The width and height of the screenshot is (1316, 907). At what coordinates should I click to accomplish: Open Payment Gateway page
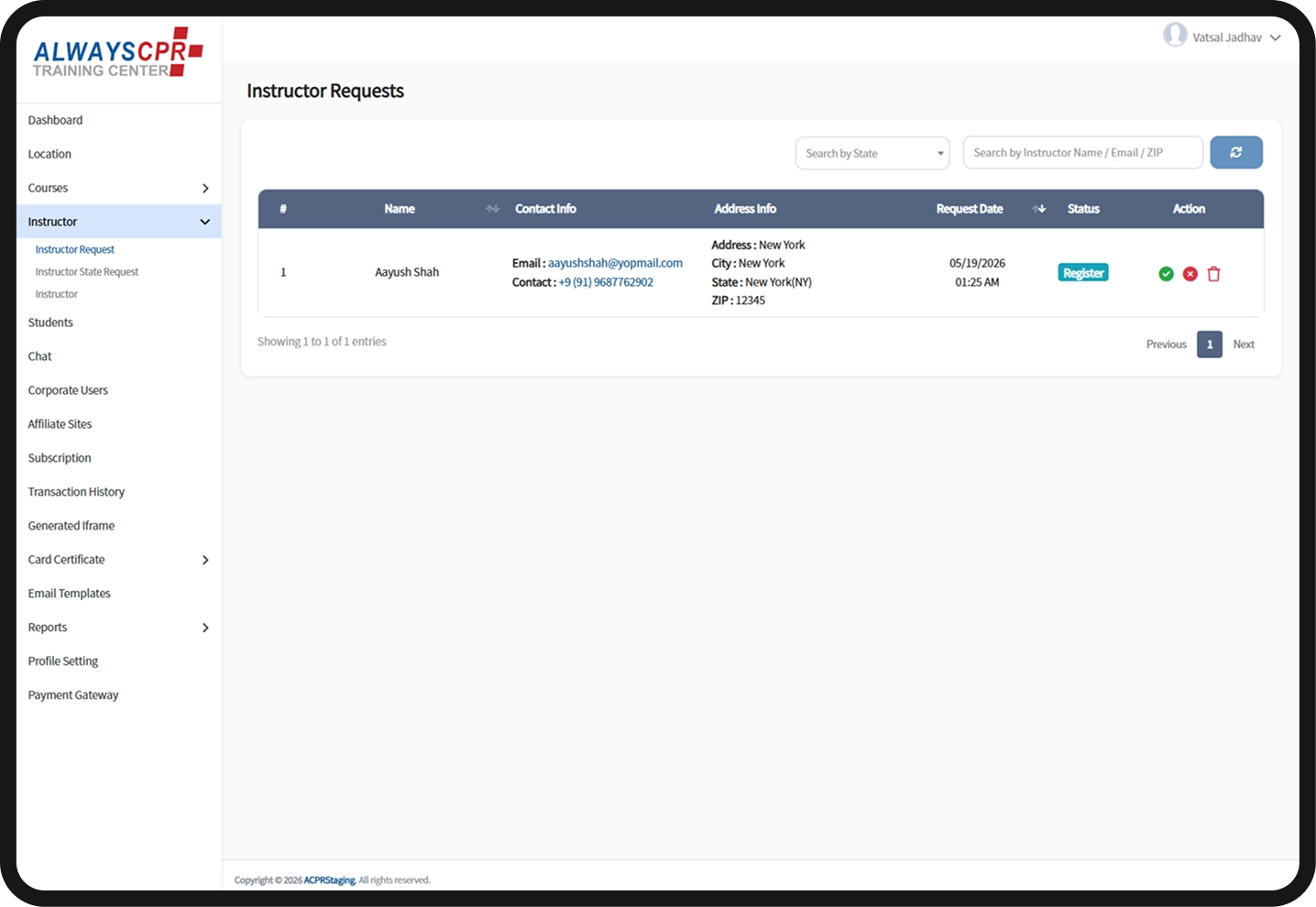[73, 695]
